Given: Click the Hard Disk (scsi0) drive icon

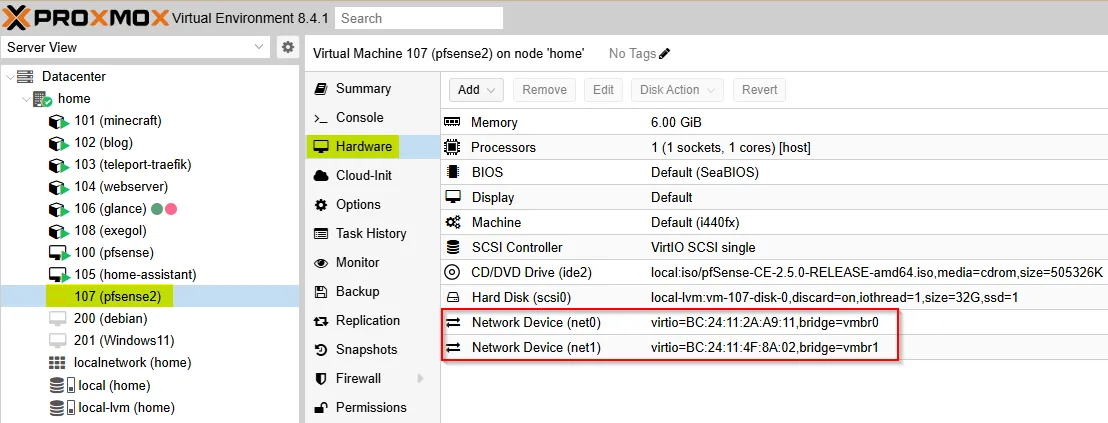Looking at the screenshot, I should [x=453, y=297].
